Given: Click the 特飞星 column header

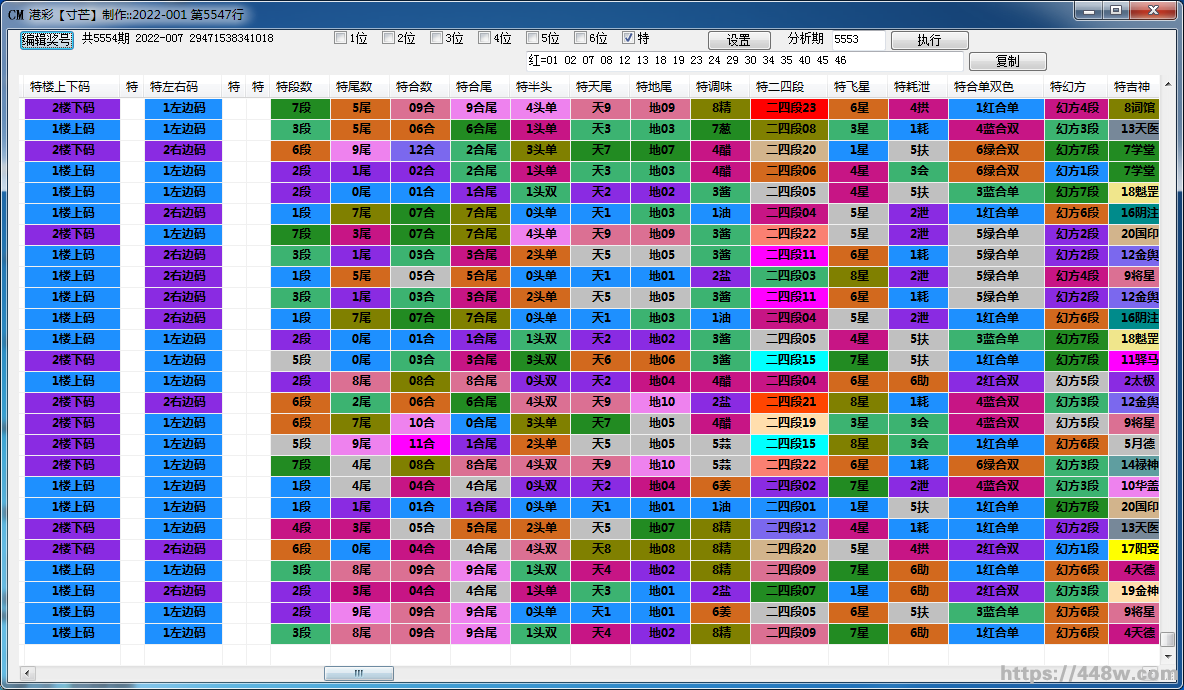Looking at the screenshot, I should pyautogui.click(x=852, y=87).
